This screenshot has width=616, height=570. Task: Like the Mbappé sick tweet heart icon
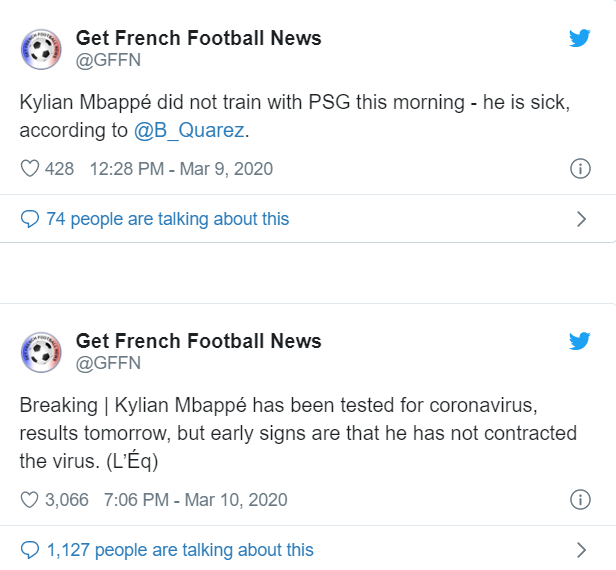[29, 169]
